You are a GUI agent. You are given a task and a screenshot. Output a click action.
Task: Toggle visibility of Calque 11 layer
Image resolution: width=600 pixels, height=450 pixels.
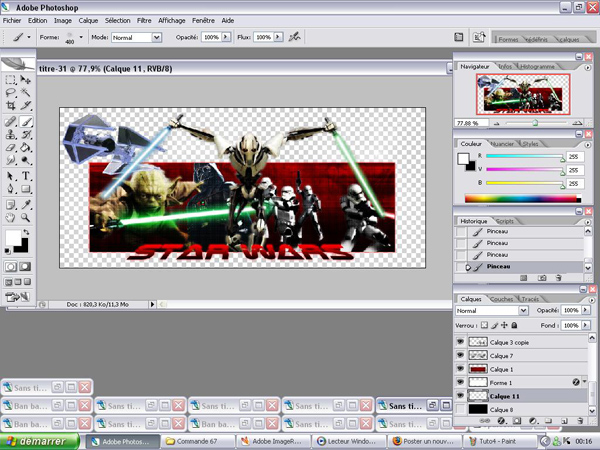460,396
